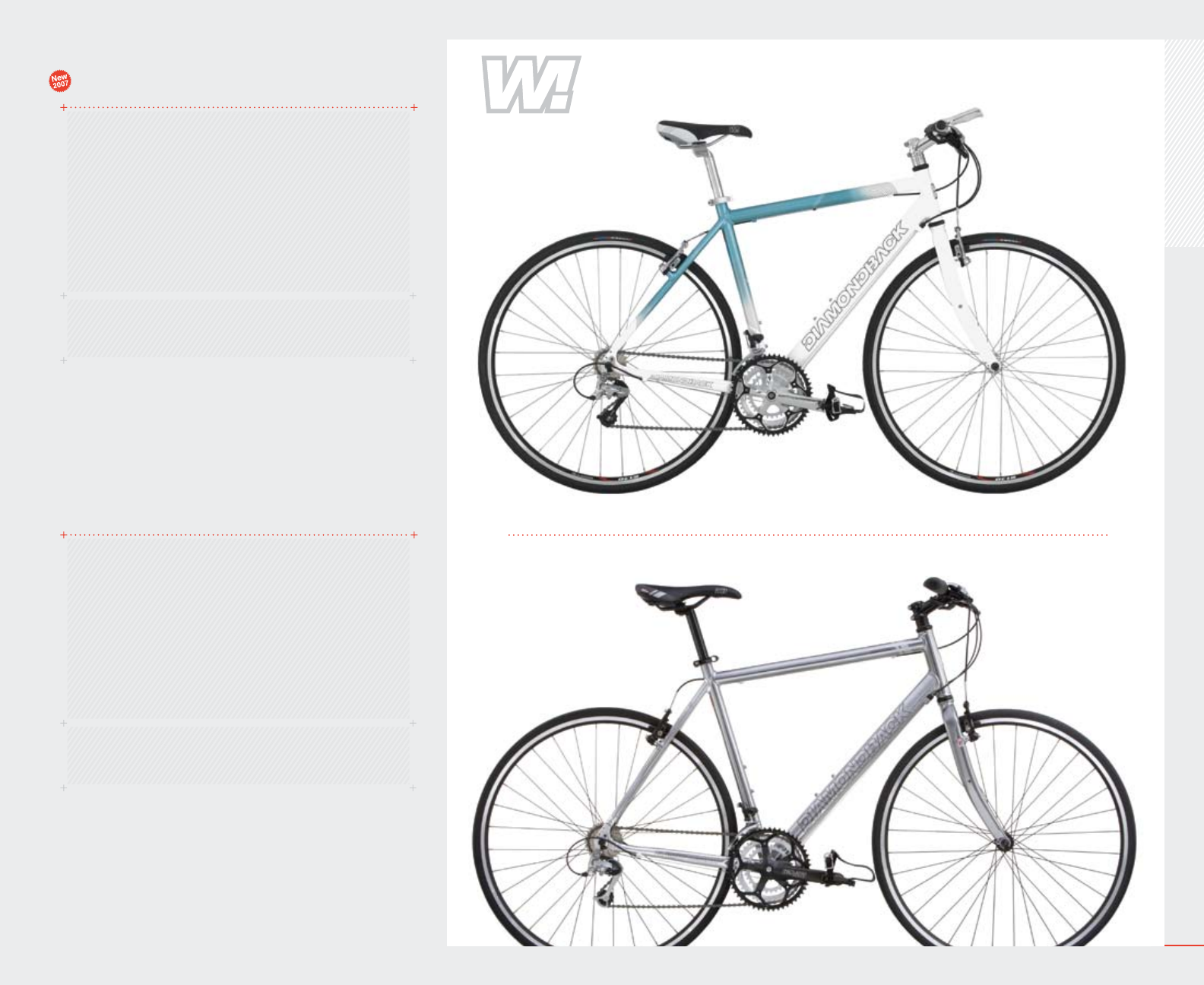This screenshot has height=985, width=1204.
Task: Click the front wheel of the teal bike
Action: point(994,363)
